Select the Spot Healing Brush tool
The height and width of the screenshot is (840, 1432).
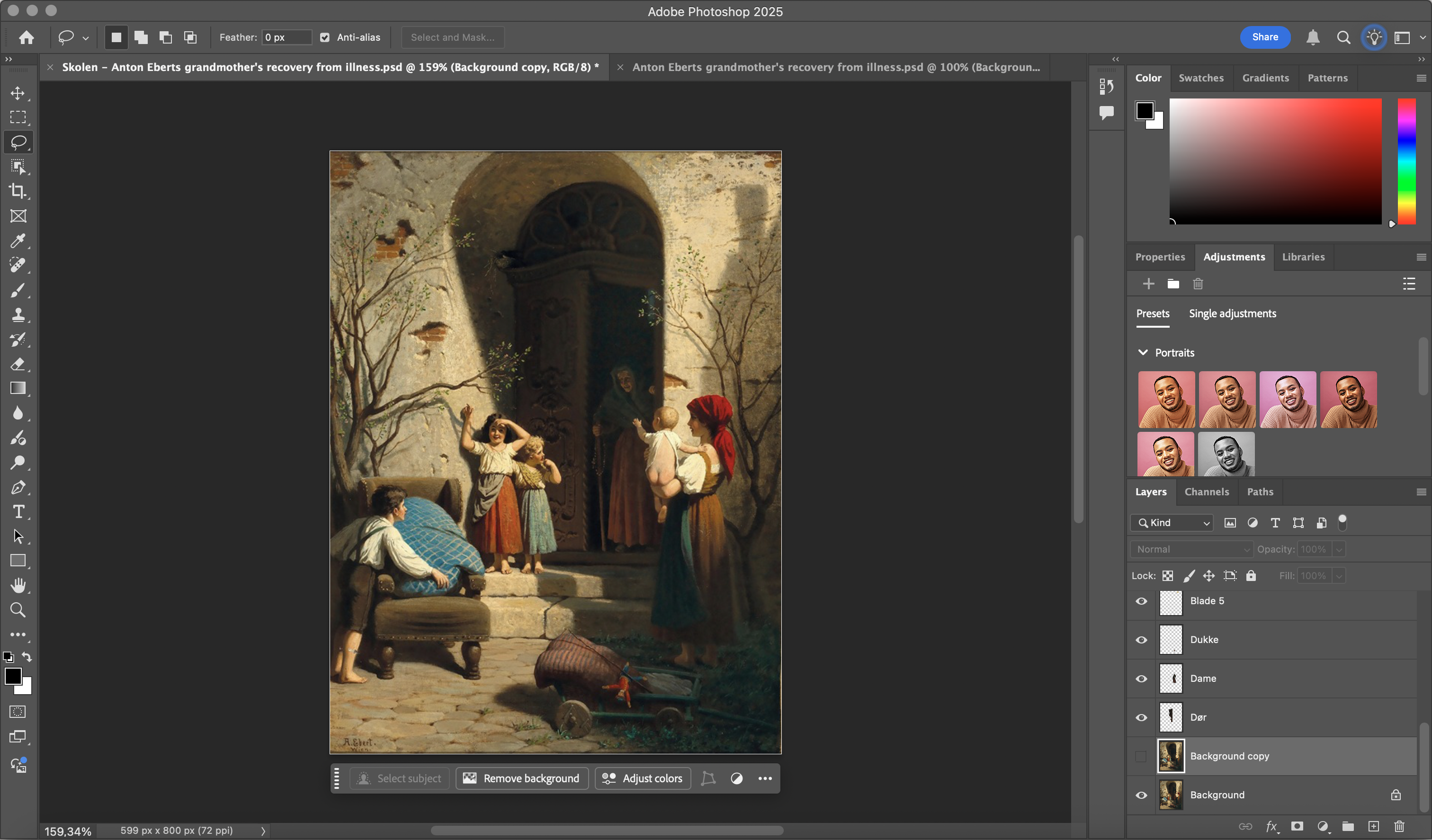[x=18, y=265]
